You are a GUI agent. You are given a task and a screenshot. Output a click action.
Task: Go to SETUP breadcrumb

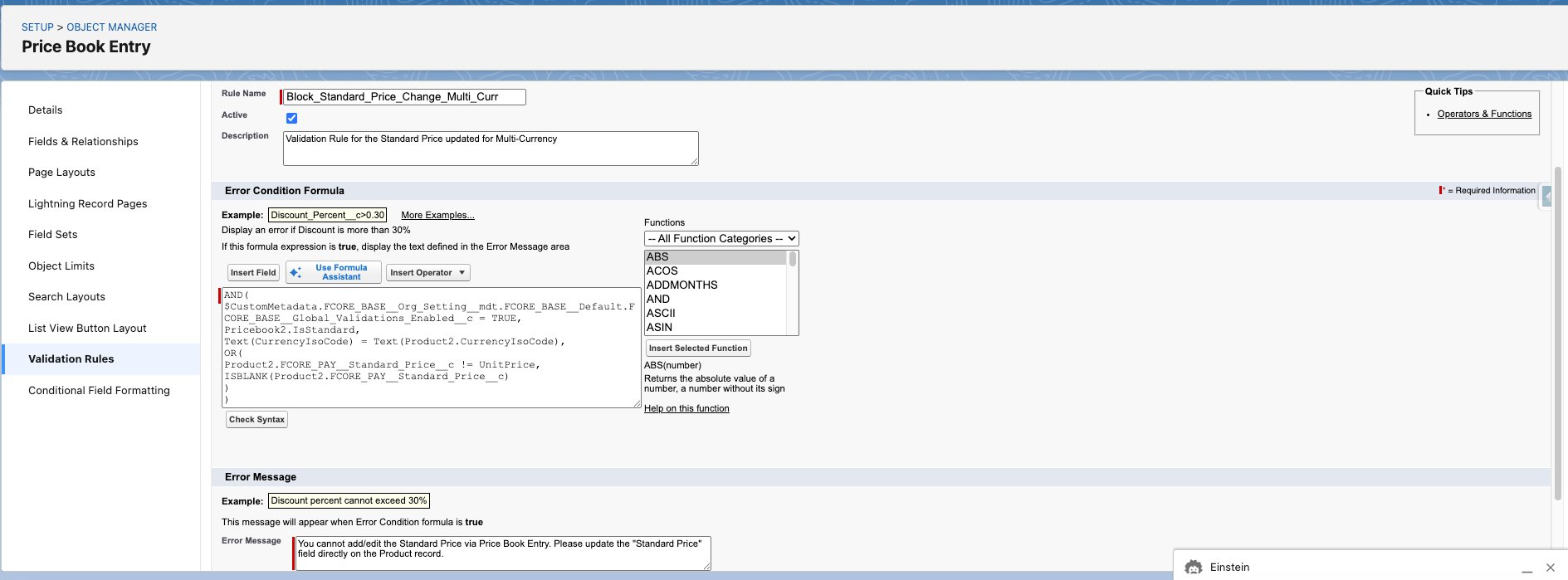[37, 27]
